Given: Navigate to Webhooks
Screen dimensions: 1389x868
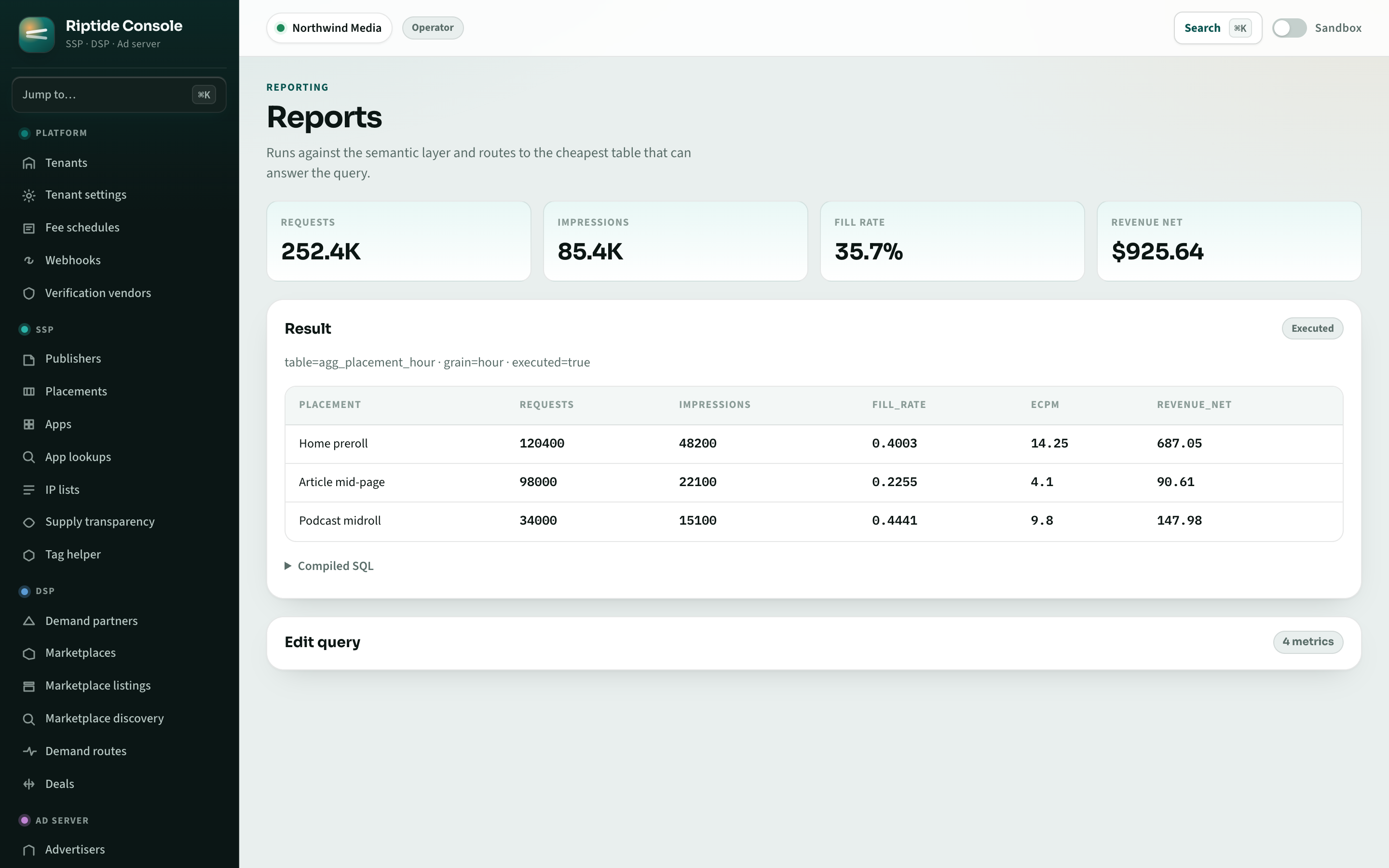Looking at the screenshot, I should coord(119,260).
